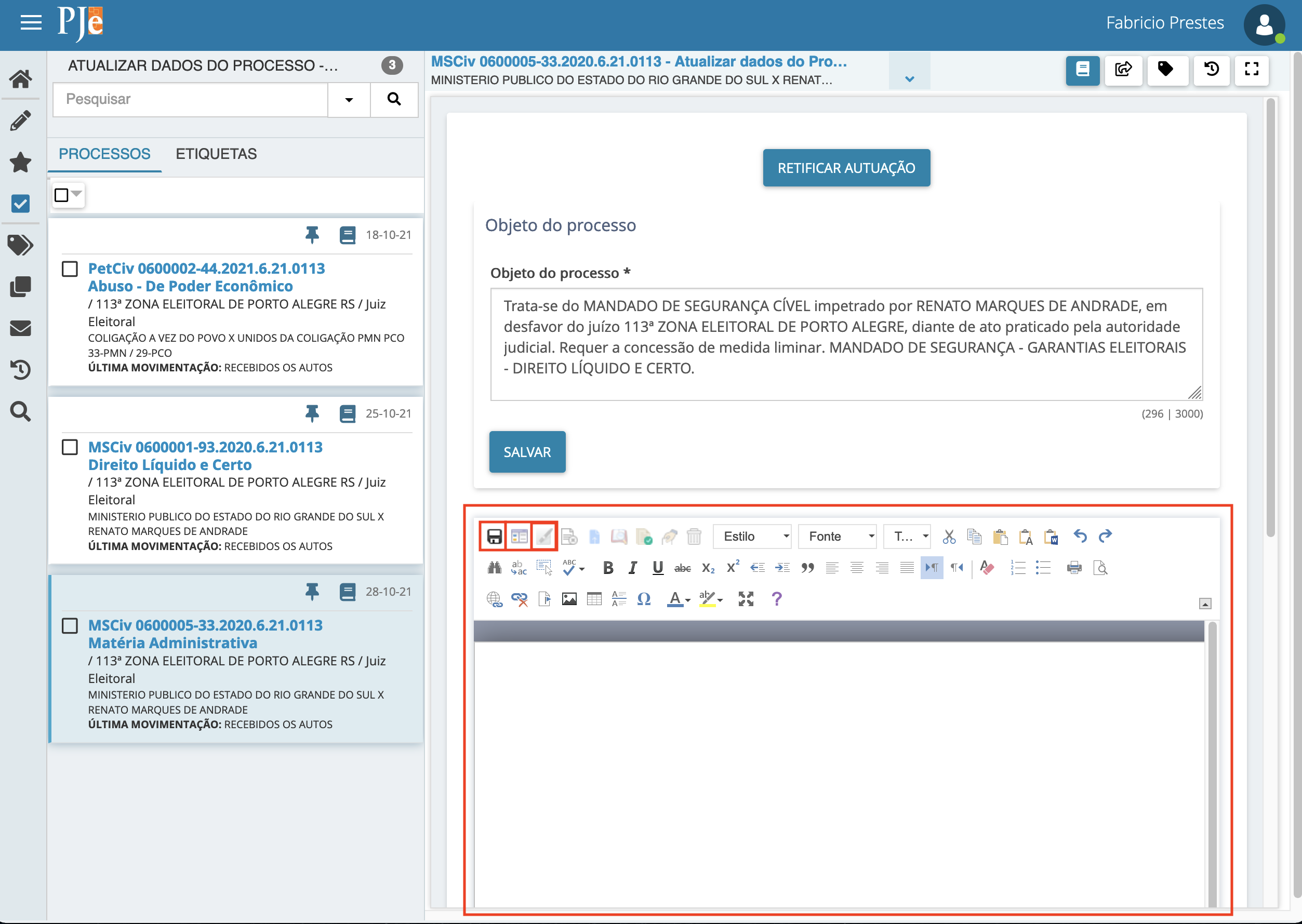The image size is (1302, 924).
Task: Apply Italic formatting
Action: tap(633, 568)
